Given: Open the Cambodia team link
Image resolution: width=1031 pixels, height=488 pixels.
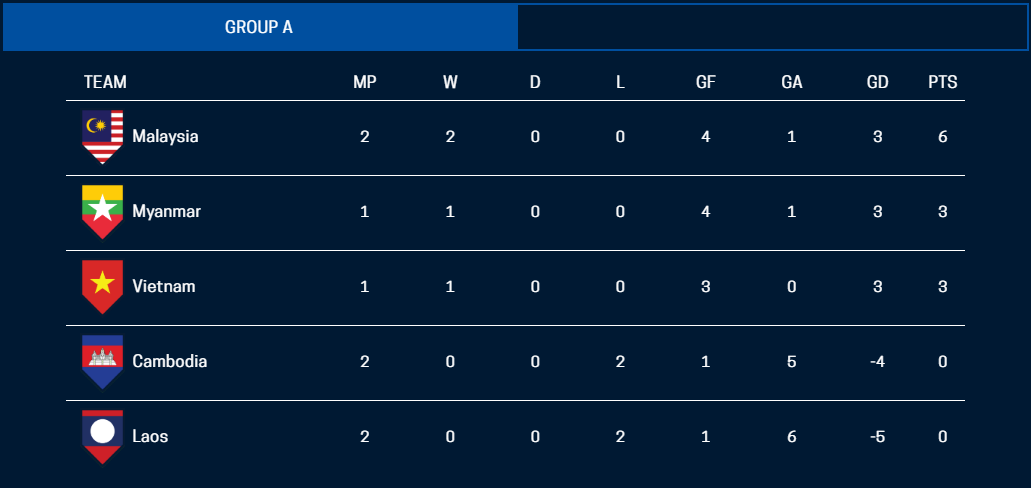Looking at the screenshot, I should pos(169,361).
